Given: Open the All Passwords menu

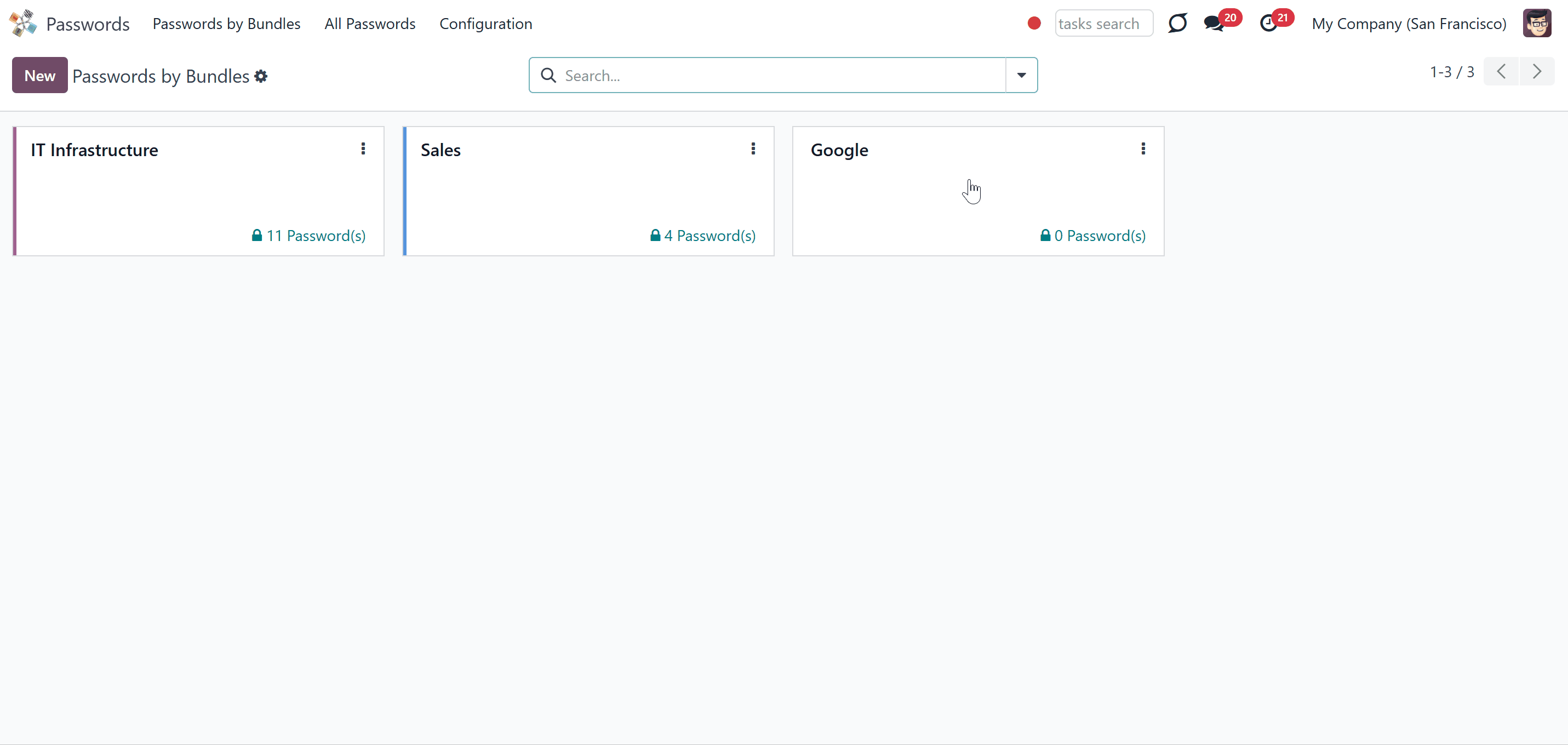Looking at the screenshot, I should click(x=369, y=24).
